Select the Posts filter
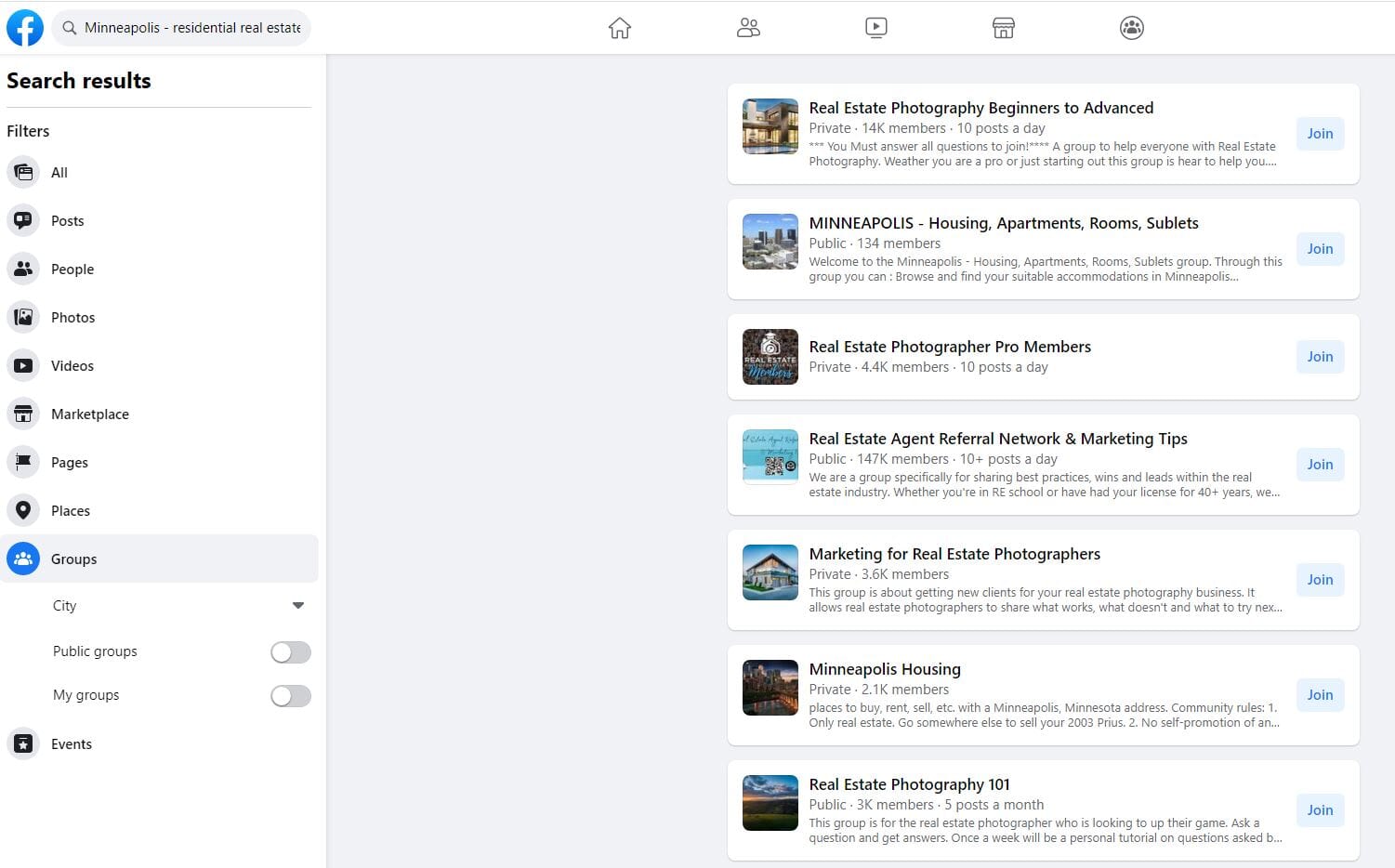Image resolution: width=1395 pixels, height=868 pixels. [x=67, y=221]
